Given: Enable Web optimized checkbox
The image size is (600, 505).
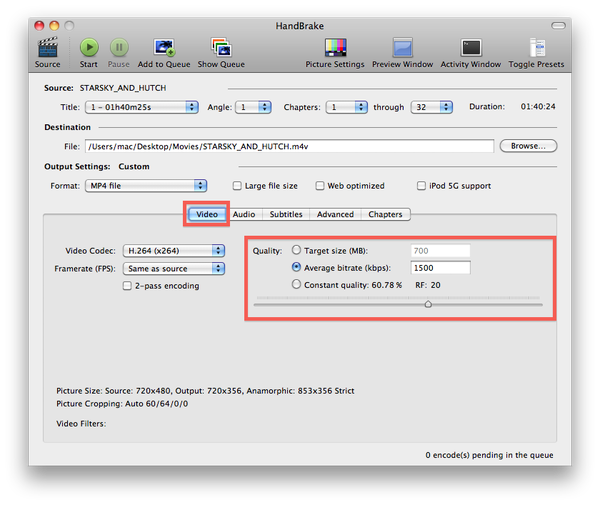Looking at the screenshot, I should [320, 186].
